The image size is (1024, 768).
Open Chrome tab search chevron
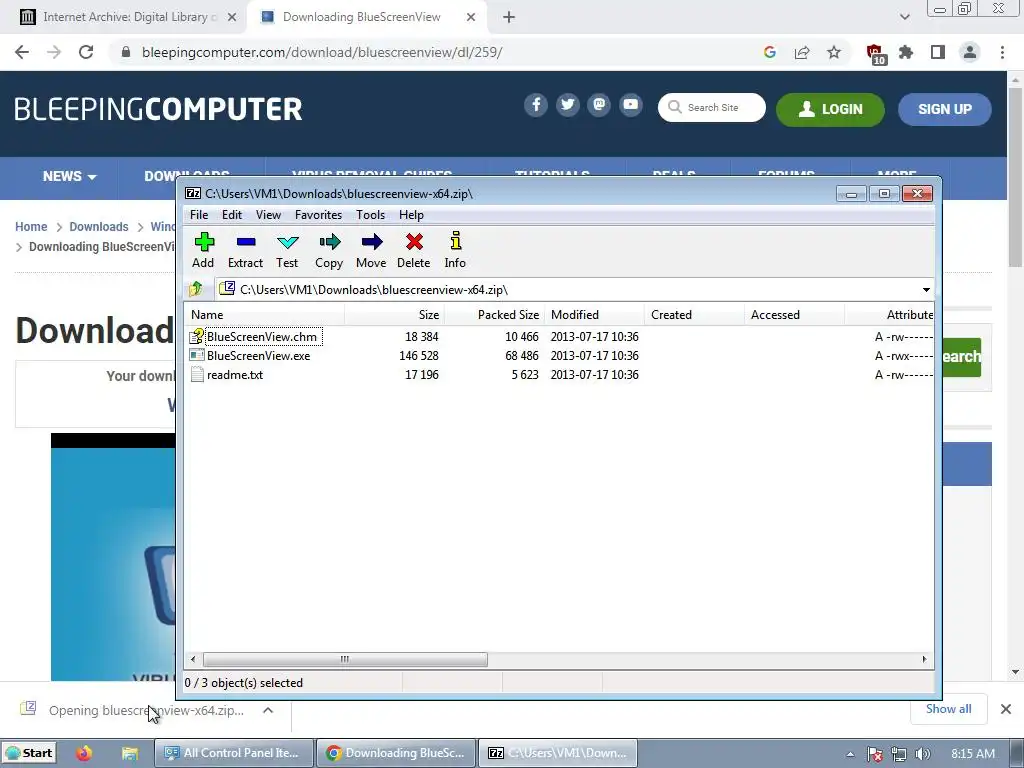tap(904, 17)
